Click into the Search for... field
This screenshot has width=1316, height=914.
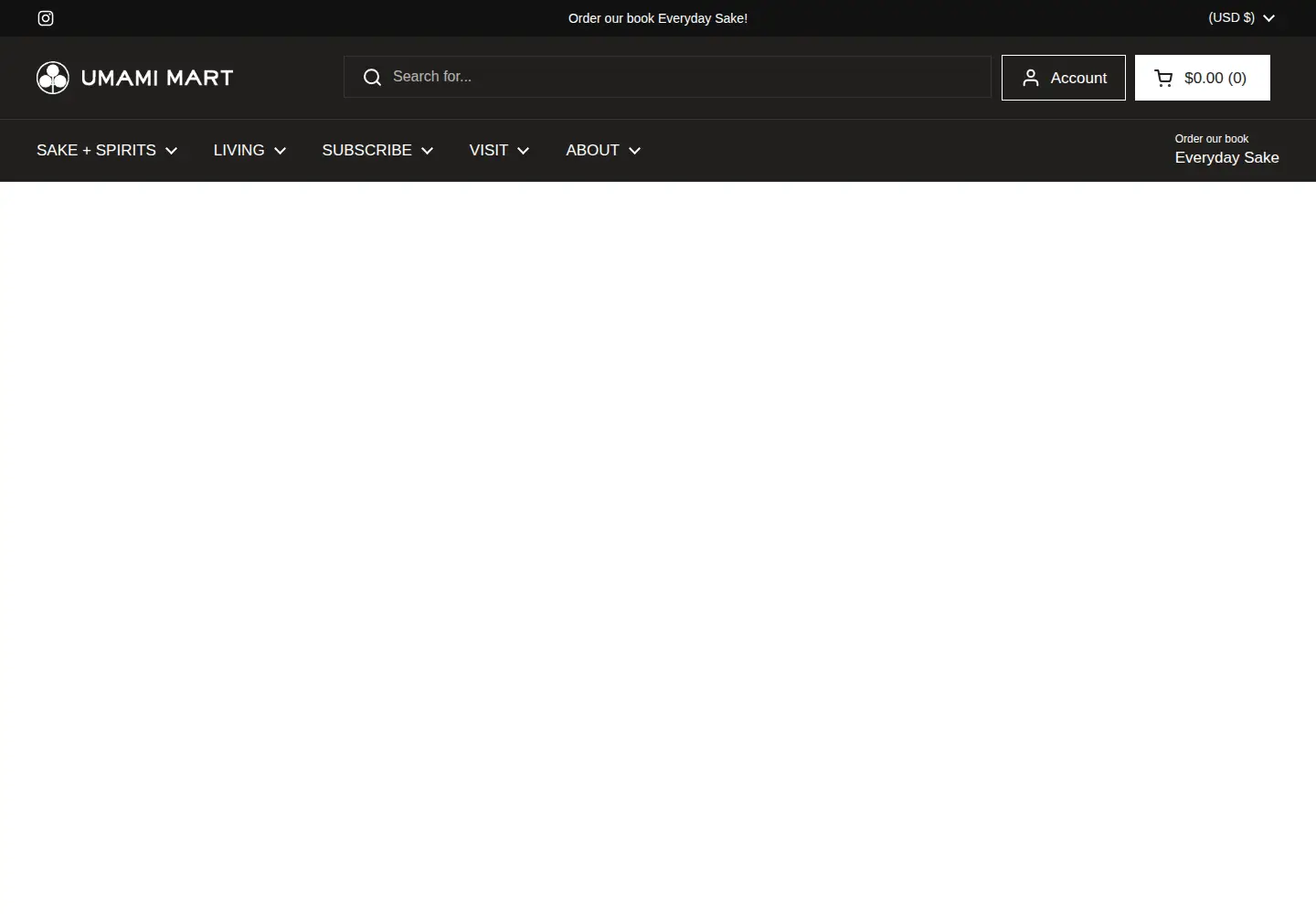tap(667, 77)
